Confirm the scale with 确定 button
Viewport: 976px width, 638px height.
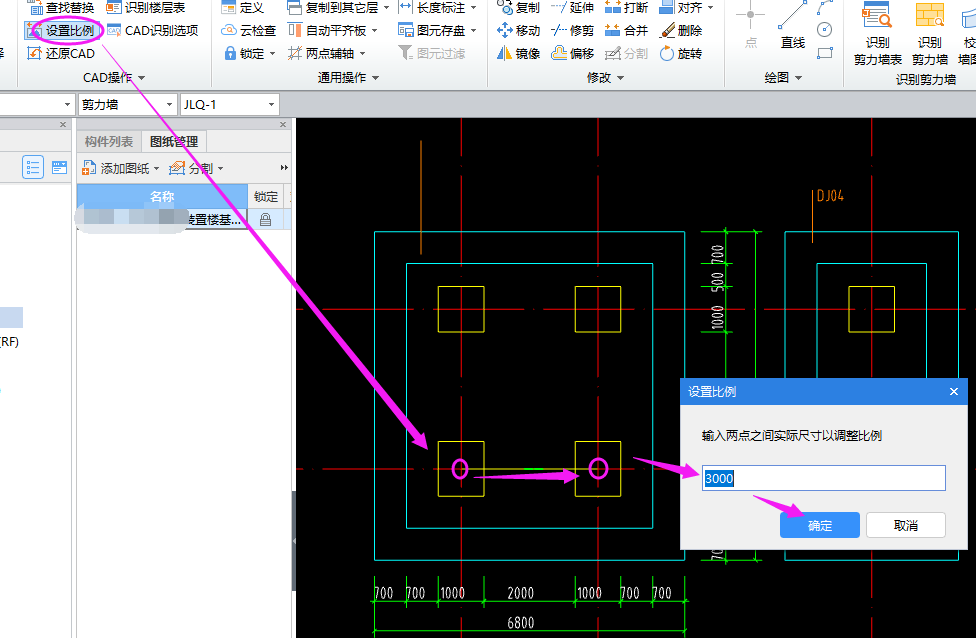click(x=819, y=525)
